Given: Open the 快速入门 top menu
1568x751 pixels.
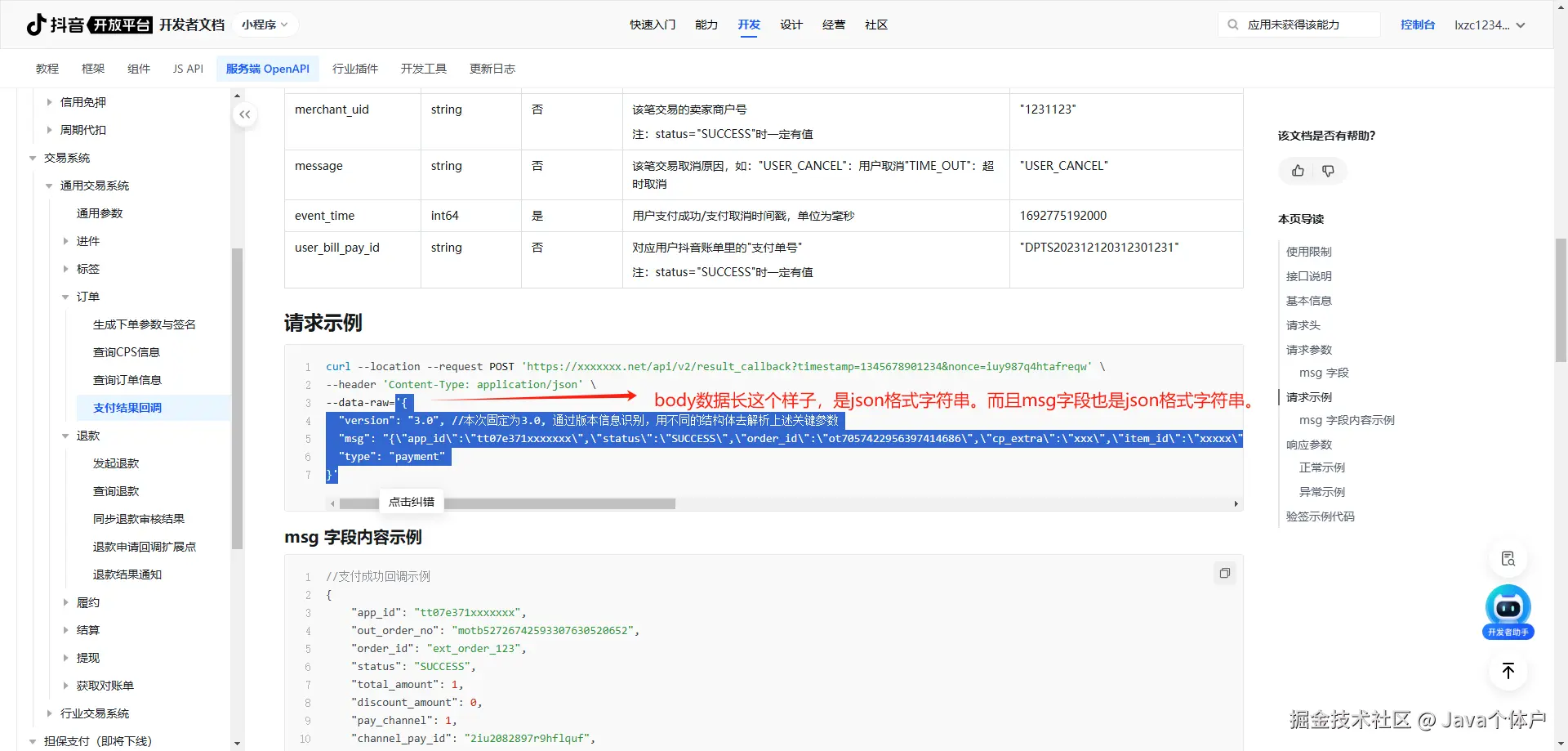Looking at the screenshot, I should pyautogui.click(x=653, y=25).
